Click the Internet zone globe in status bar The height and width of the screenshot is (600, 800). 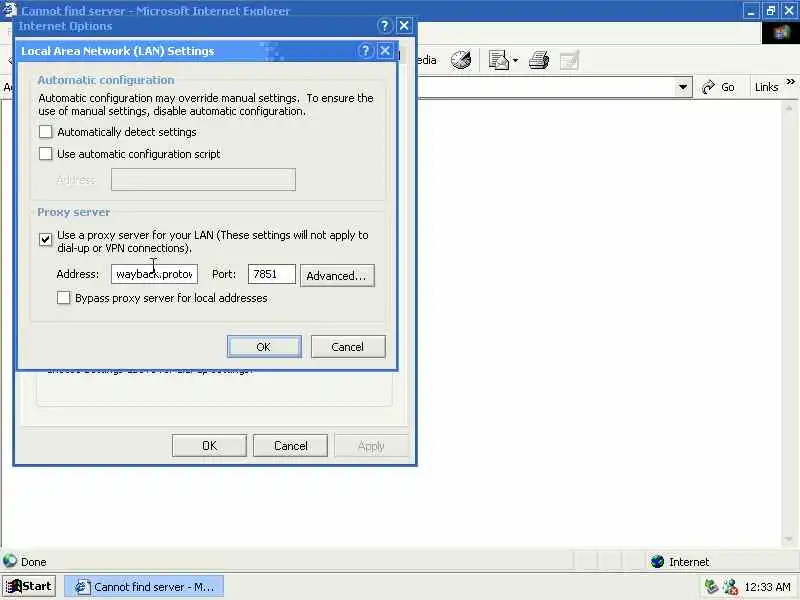point(657,561)
